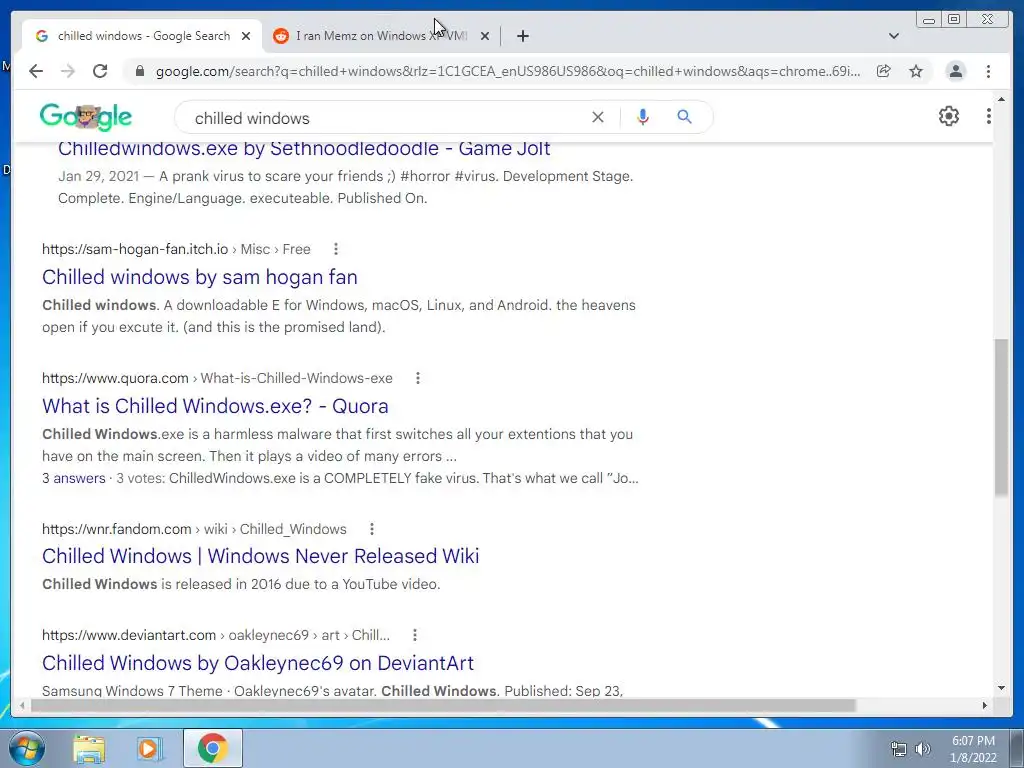The image size is (1024, 768).
Task: Open more options for itch.io result
Action: tap(336, 249)
